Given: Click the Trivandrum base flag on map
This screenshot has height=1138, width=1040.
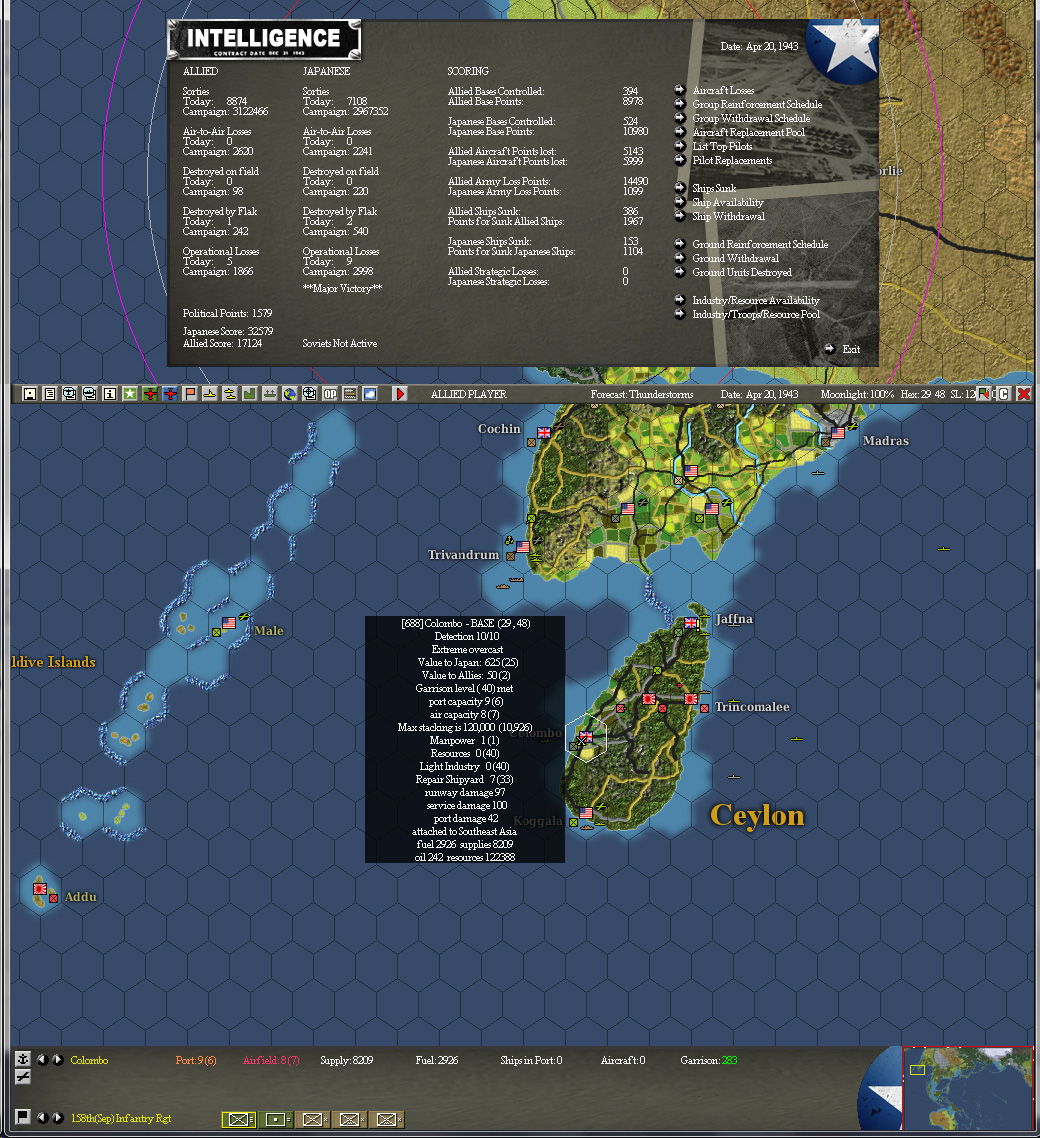Looking at the screenshot, I should pyautogui.click(x=523, y=547).
